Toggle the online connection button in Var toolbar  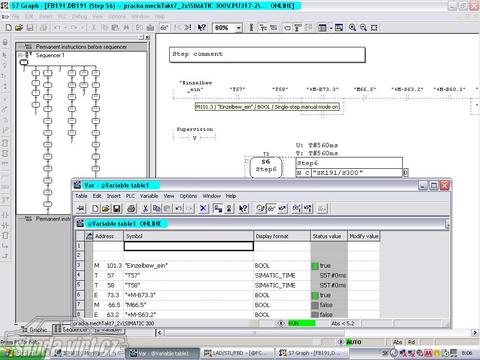pos(81,209)
